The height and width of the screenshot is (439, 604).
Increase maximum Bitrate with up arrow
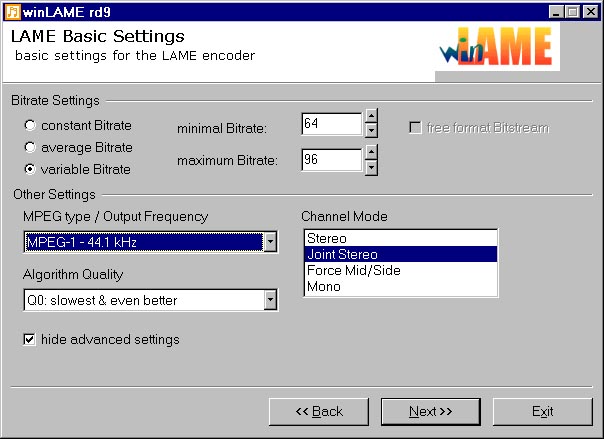pyautogui.click(x=371, y=152)
